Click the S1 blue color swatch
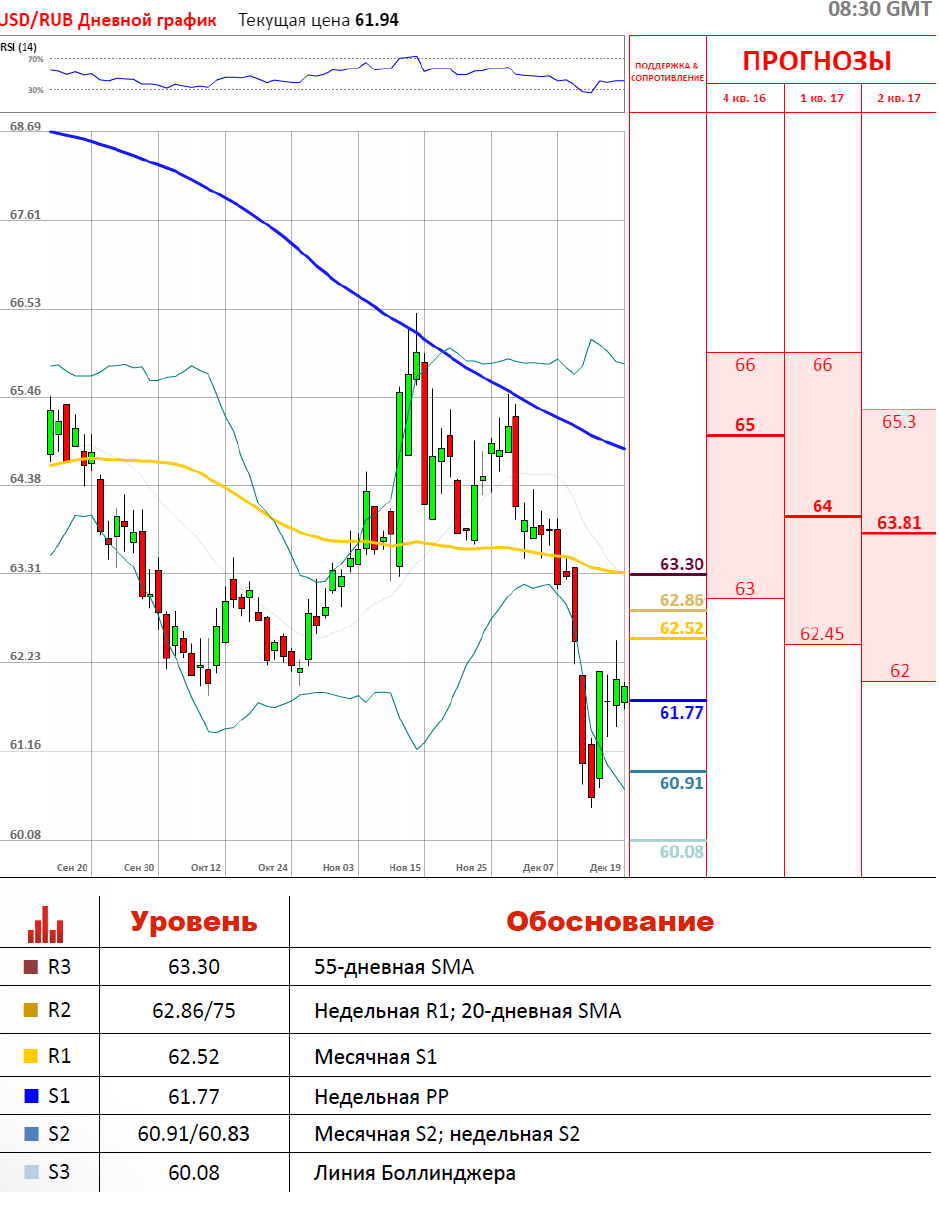Image resolution: width=939 pixels, height=1209 pixels. tap(30, 1096)
